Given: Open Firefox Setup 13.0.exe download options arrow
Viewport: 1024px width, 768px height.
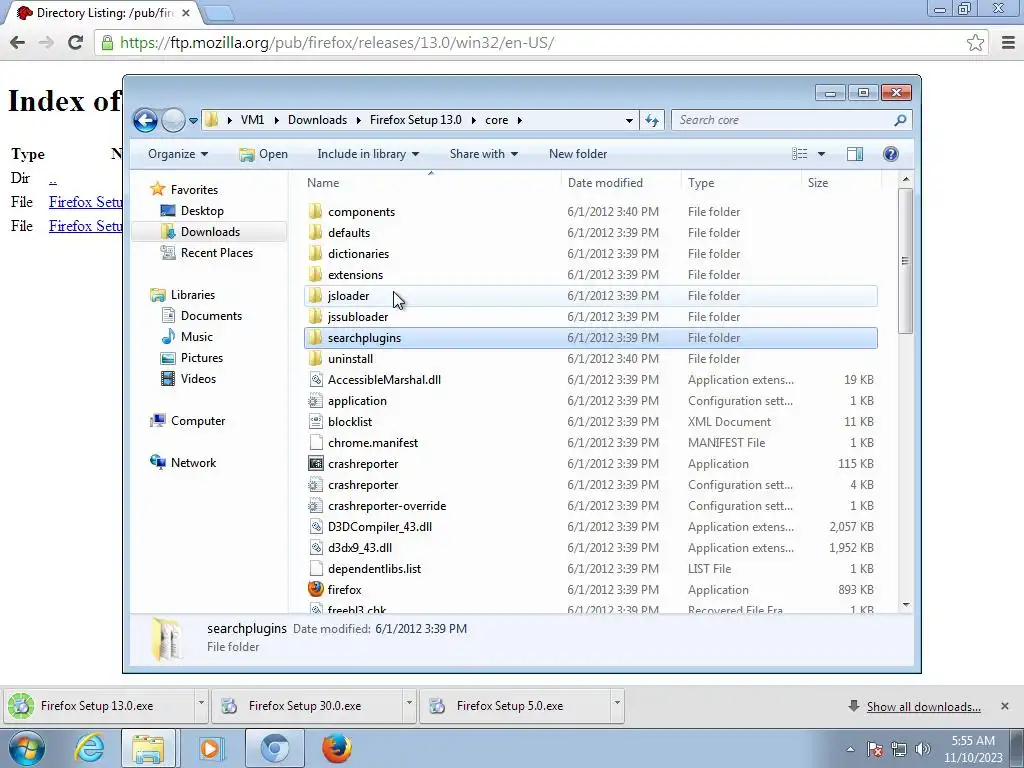Looking at the screenshot, I should coord(200,704).
